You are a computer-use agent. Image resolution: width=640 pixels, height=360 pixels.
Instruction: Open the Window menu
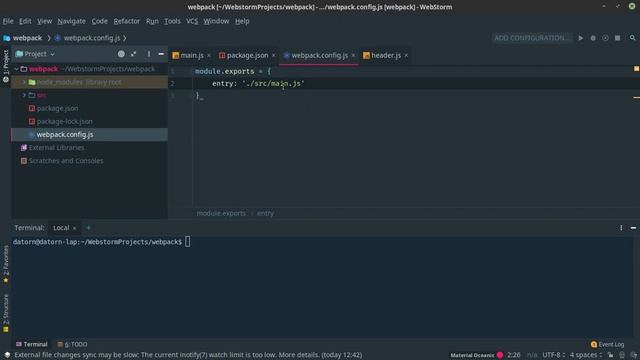216,21
